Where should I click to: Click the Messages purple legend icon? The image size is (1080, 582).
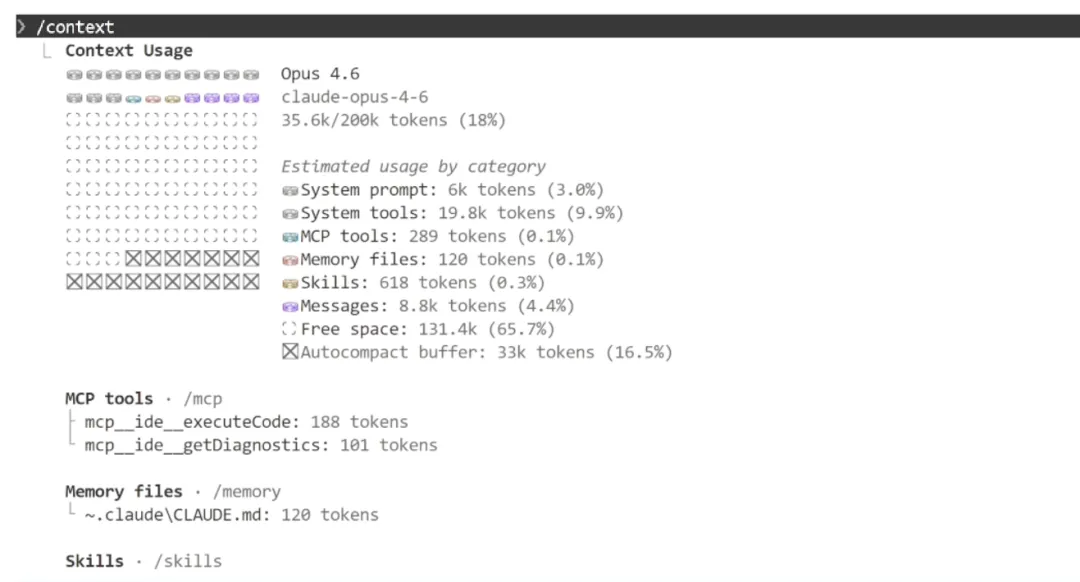(x=290, y=307)
